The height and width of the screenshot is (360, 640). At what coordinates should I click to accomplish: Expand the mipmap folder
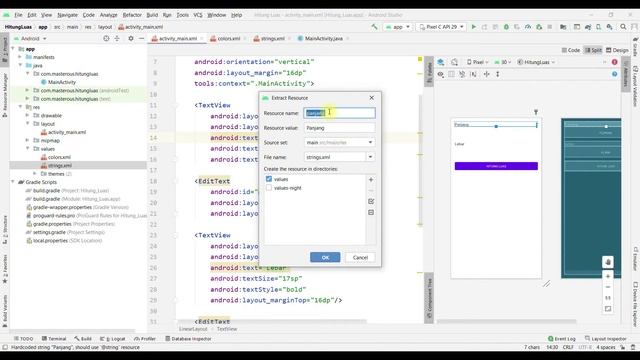tap(28, 140)
